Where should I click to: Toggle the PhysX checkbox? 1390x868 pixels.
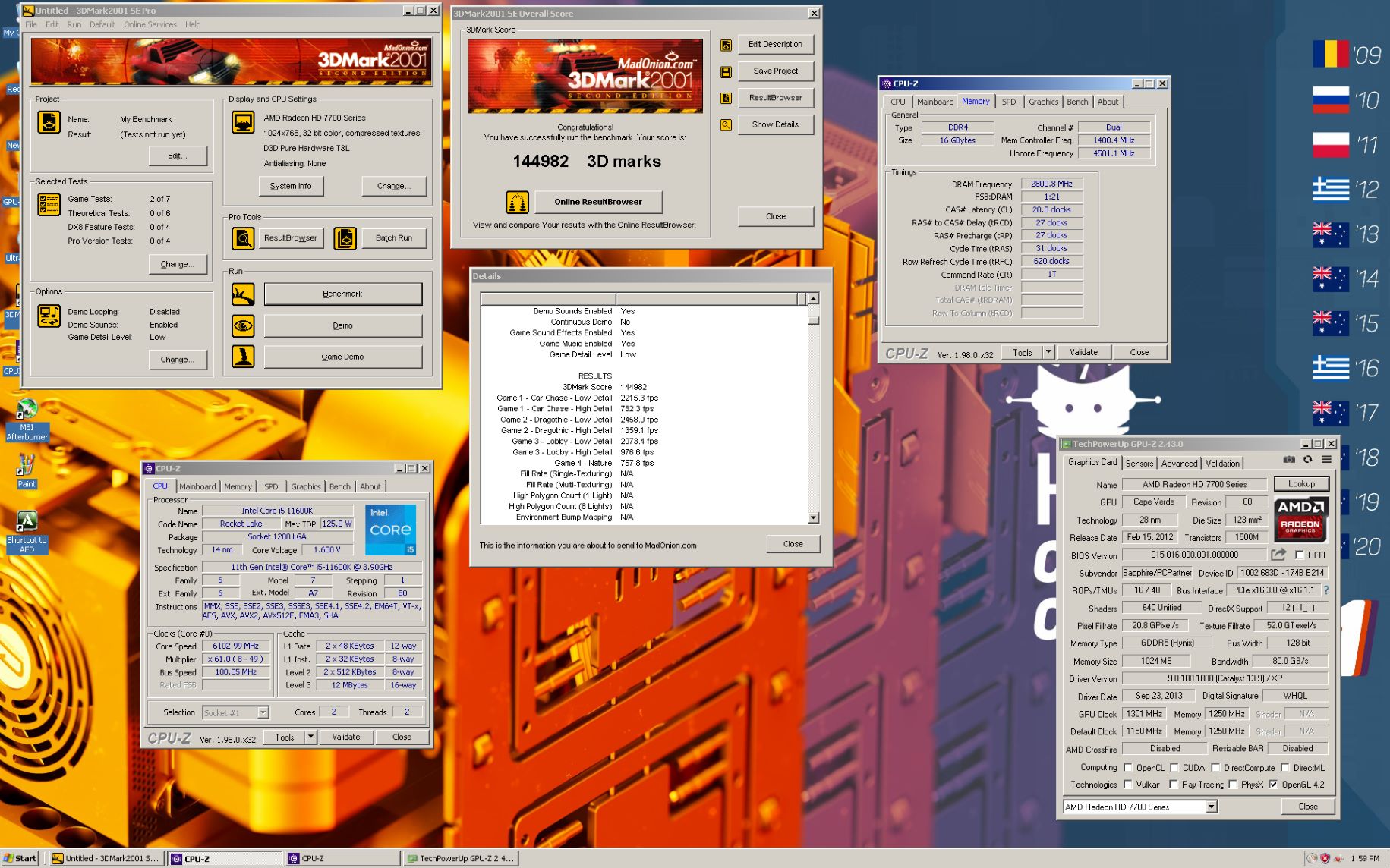1233,785
